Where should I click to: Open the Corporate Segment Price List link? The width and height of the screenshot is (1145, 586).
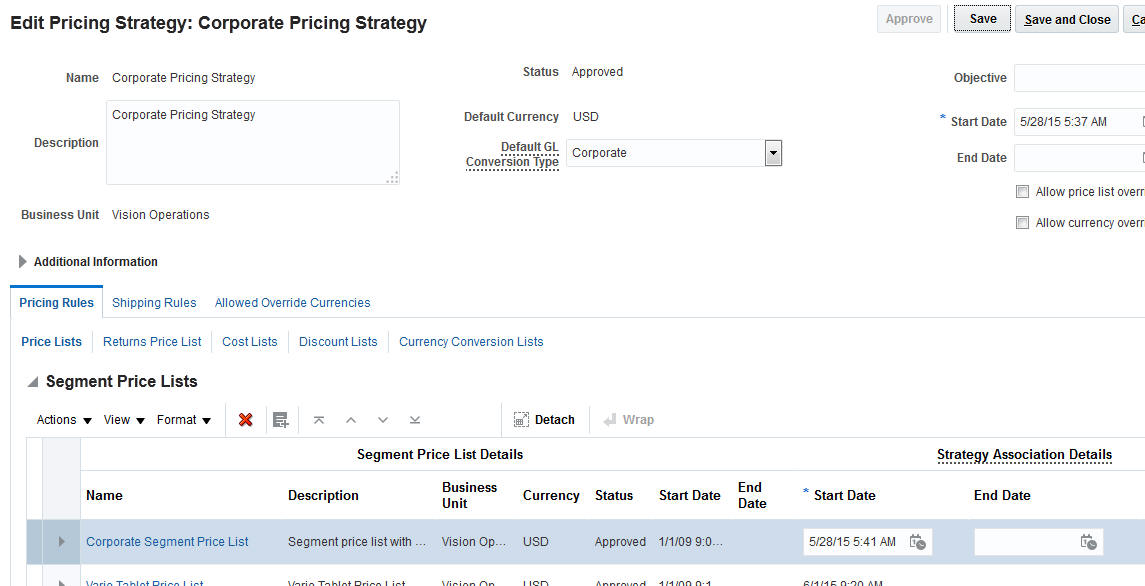click(x=166, y=541)
